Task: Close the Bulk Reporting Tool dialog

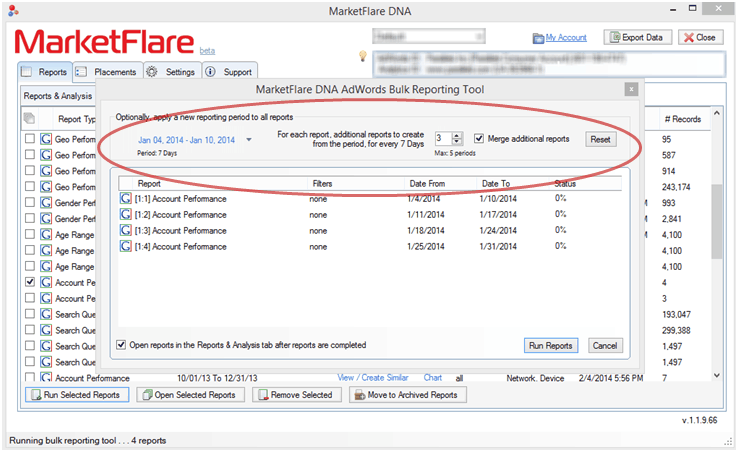Action: (x=631, y=89)
